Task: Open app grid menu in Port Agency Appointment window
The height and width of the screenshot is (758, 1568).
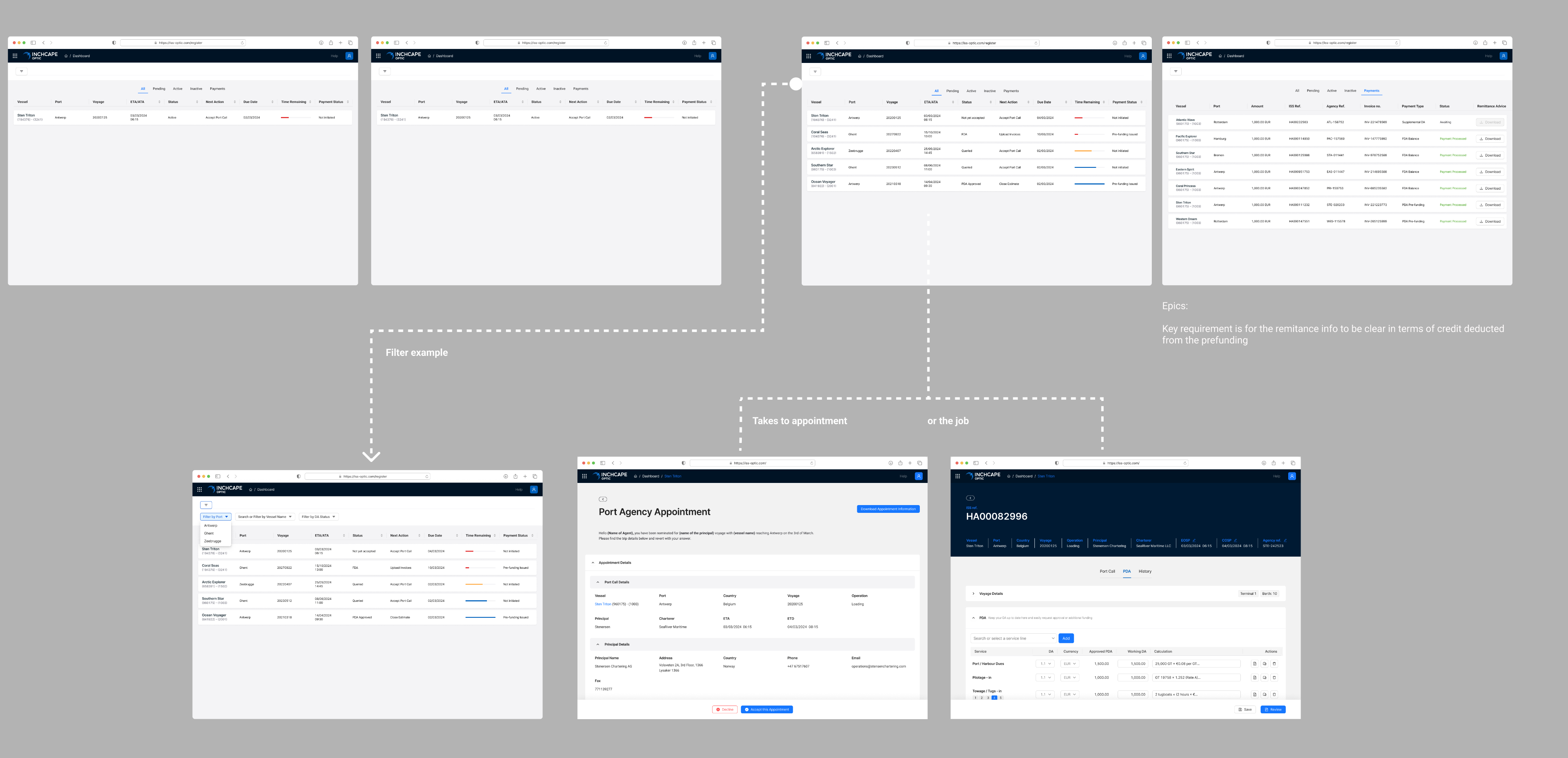Action: (584, 476)
